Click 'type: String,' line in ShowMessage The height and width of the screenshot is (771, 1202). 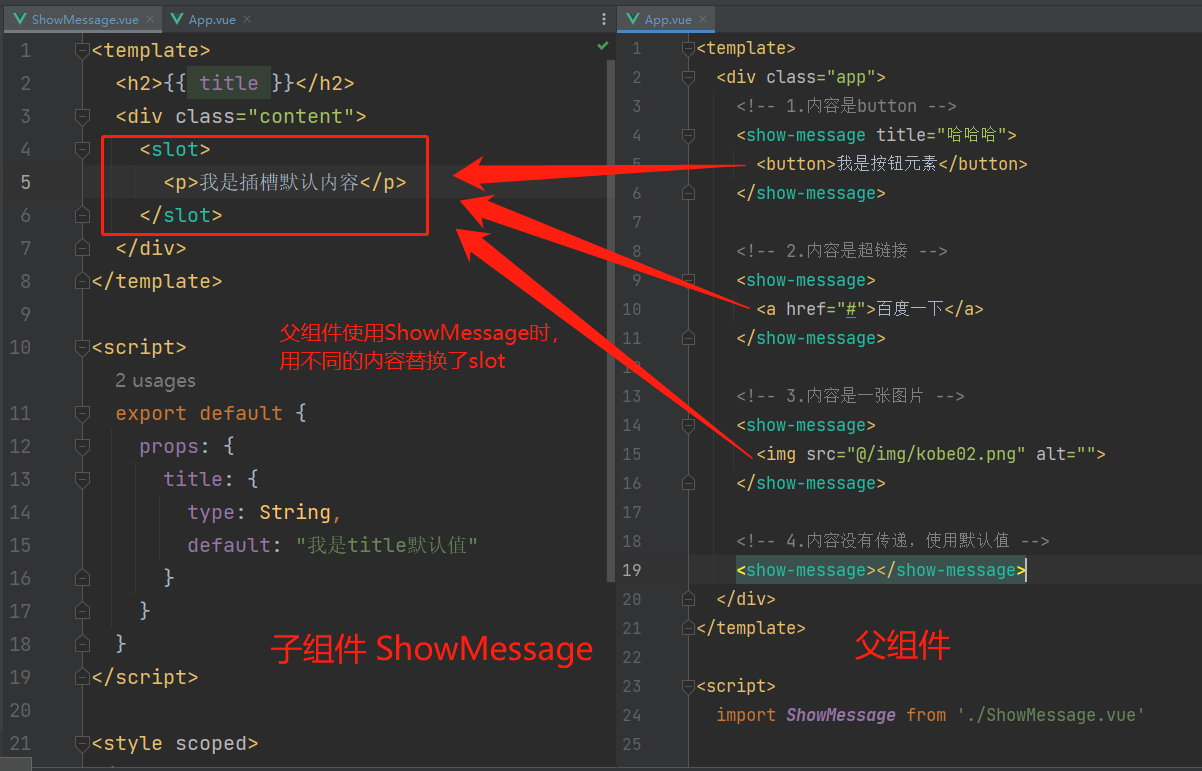tap(265, 513)
